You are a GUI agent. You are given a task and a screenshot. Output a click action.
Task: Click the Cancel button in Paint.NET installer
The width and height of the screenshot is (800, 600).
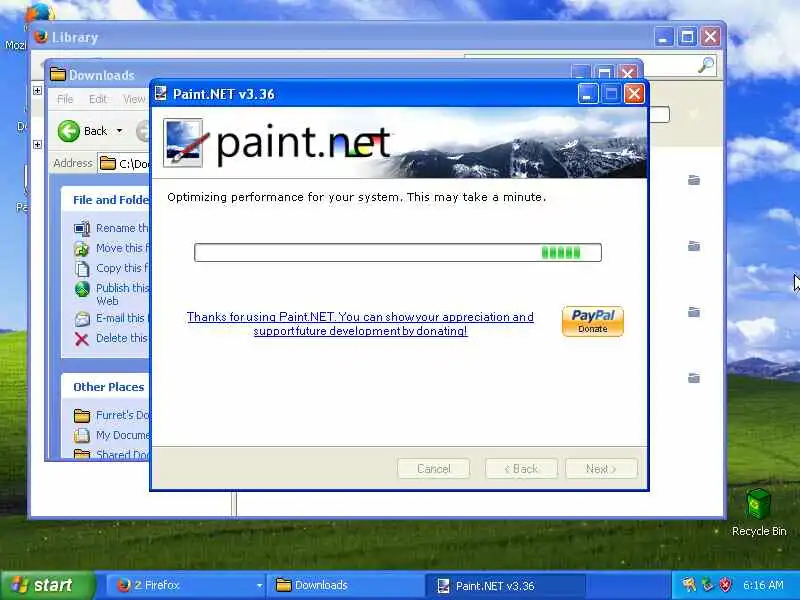(x=433, y=469)
